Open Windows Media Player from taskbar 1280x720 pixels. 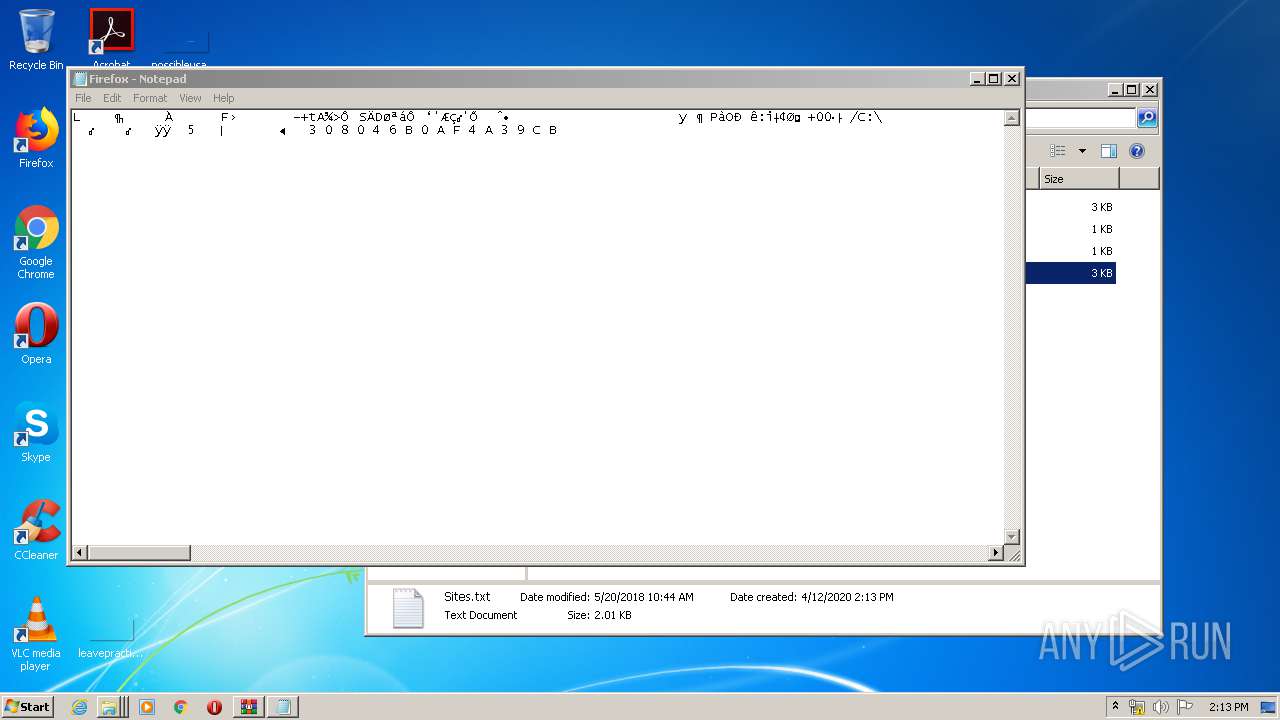147,707
